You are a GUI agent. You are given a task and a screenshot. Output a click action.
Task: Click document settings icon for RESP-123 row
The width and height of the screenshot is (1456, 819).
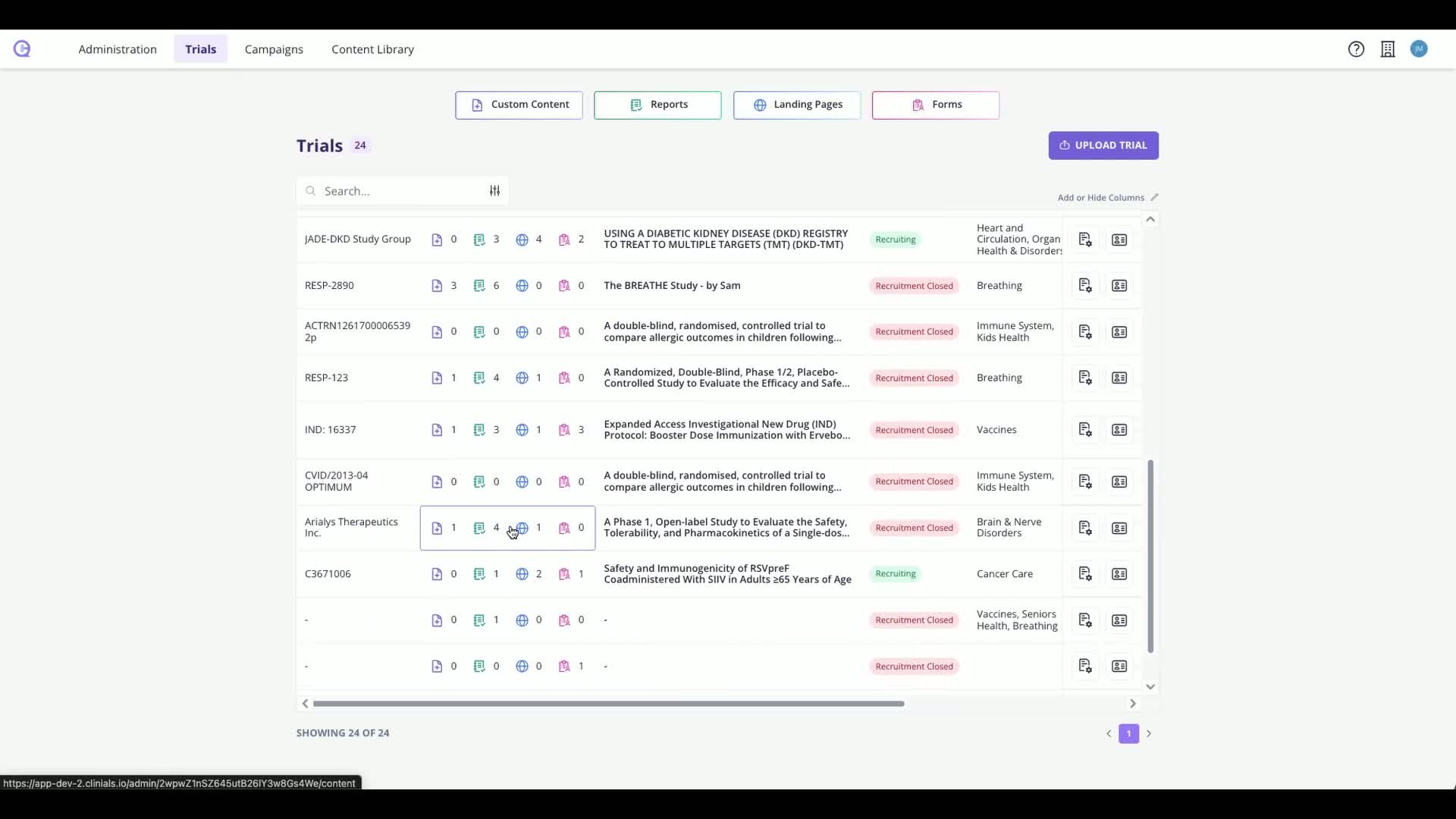click(1085, 378)
